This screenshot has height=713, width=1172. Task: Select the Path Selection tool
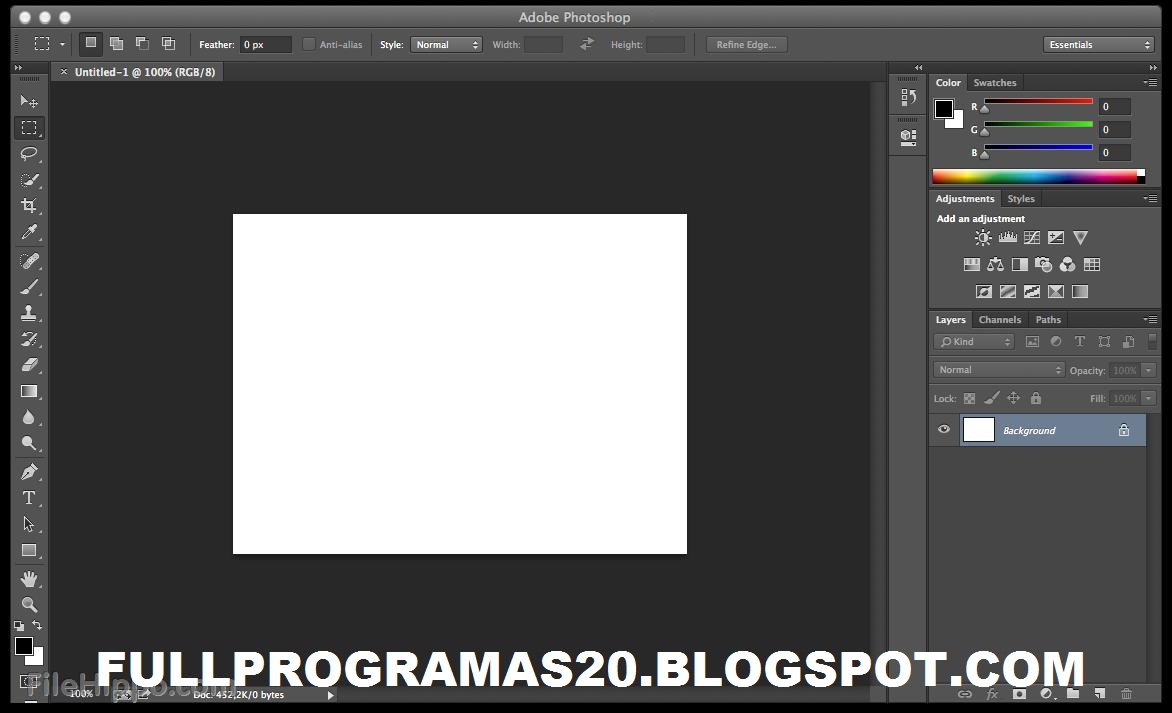point(29,524)
